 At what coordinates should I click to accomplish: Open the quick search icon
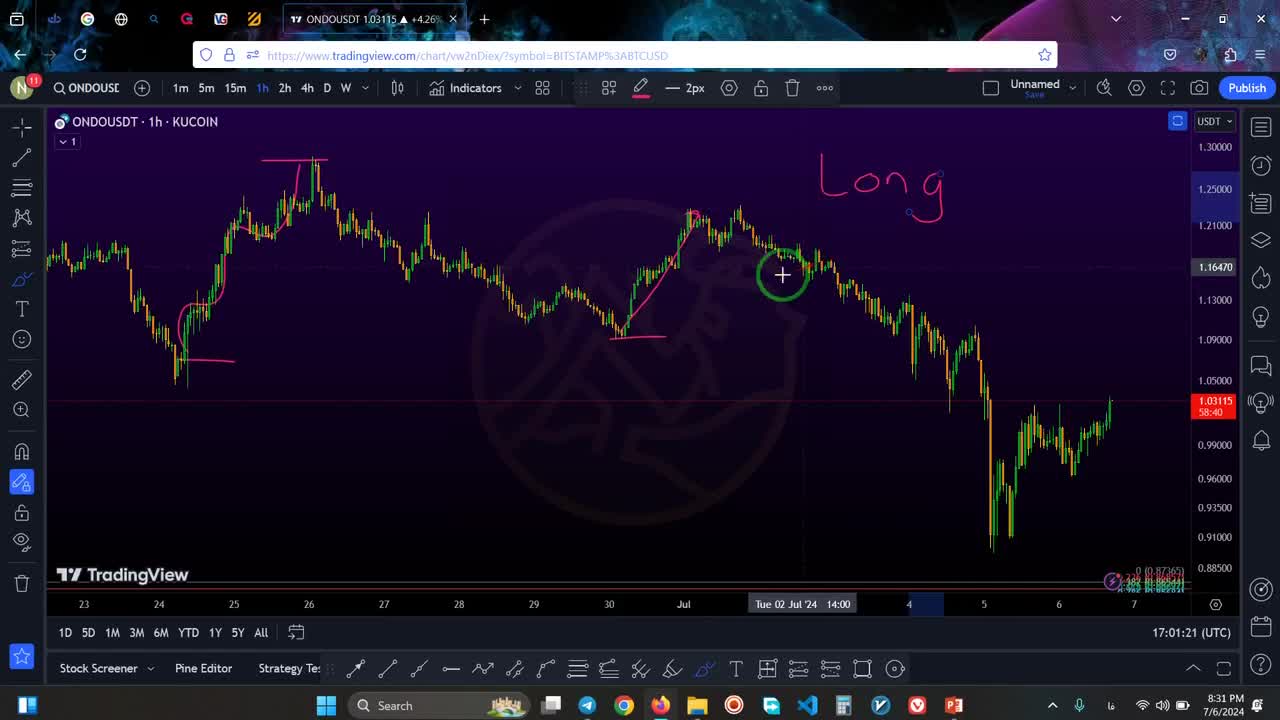point(1104,88)
